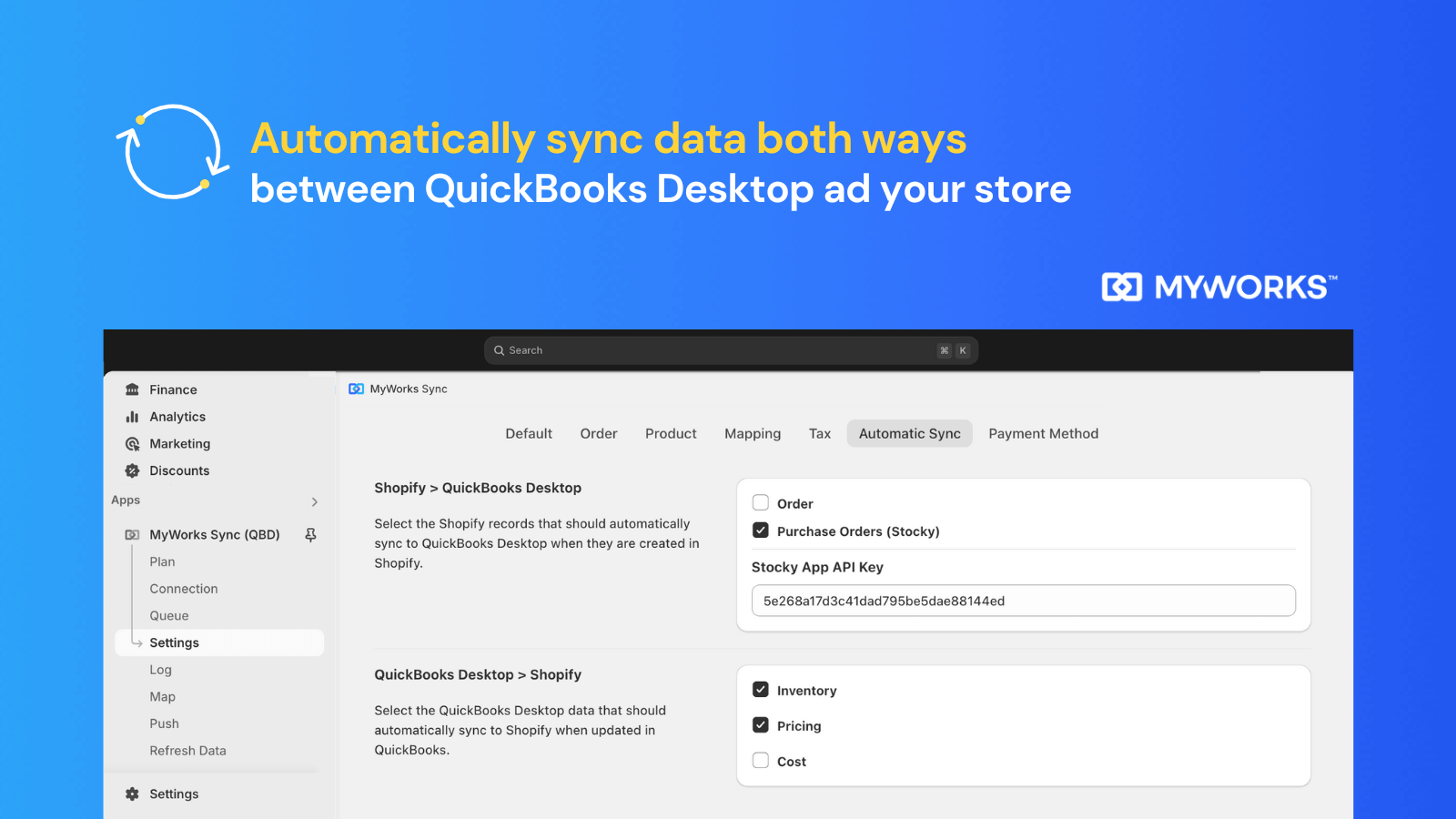
Task: Open the bottom Settings gear
Action: pos(131,793)
